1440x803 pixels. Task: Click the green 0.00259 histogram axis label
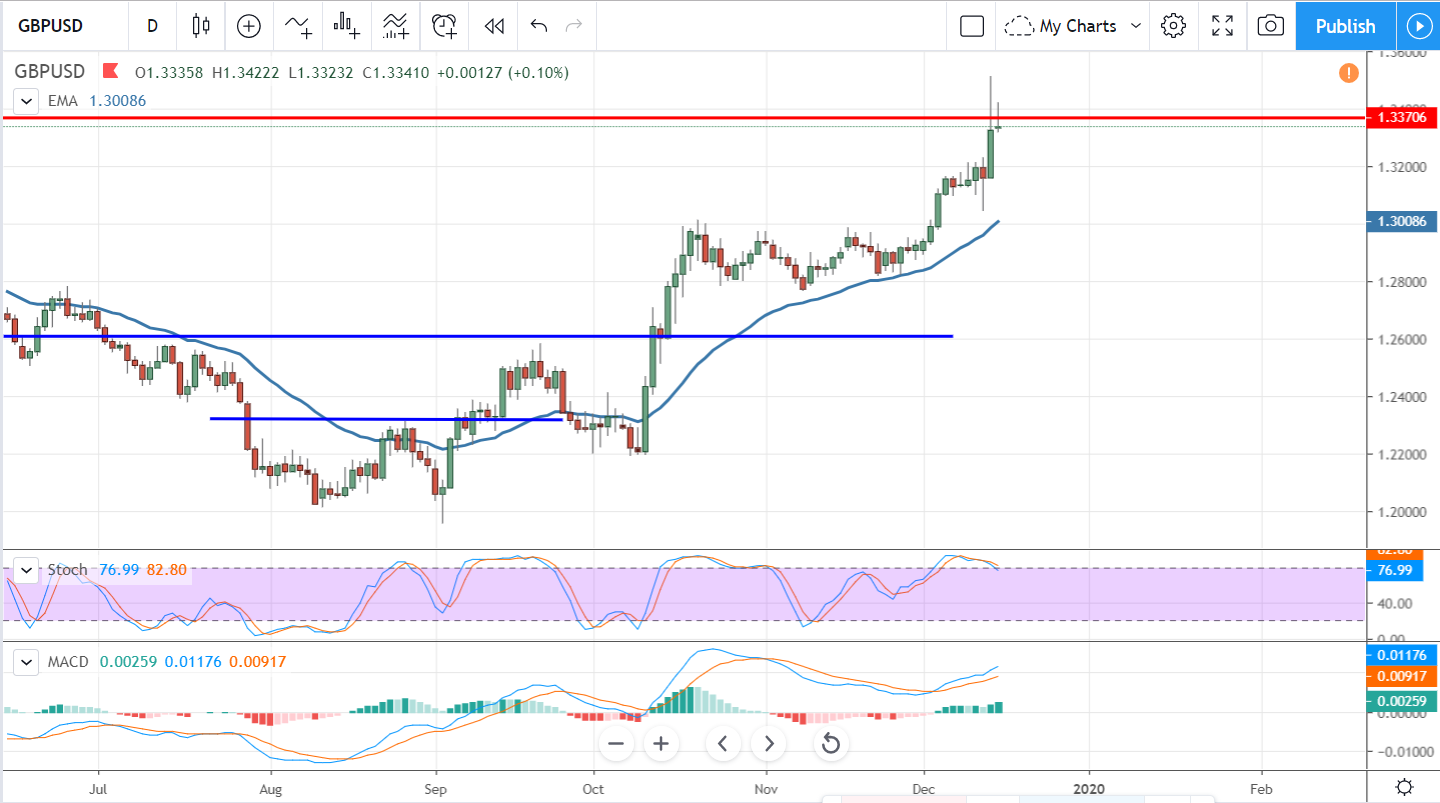point(1401,701)
